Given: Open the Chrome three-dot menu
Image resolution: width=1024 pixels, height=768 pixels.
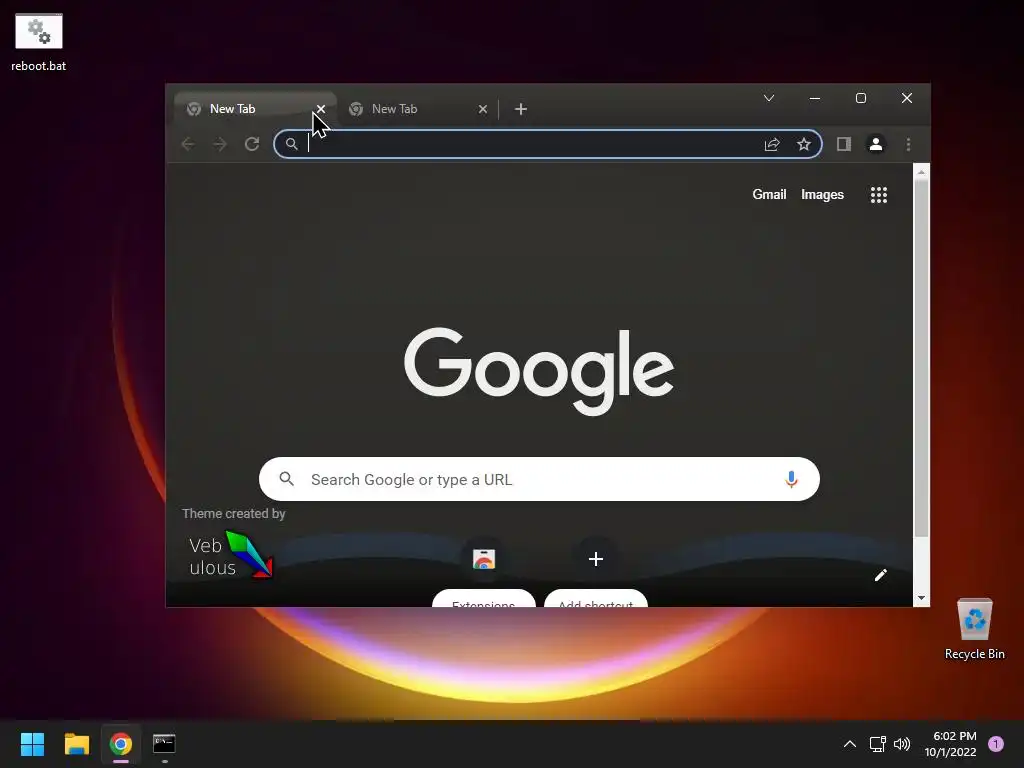Looking at the screenshot, I should (908, 144).
